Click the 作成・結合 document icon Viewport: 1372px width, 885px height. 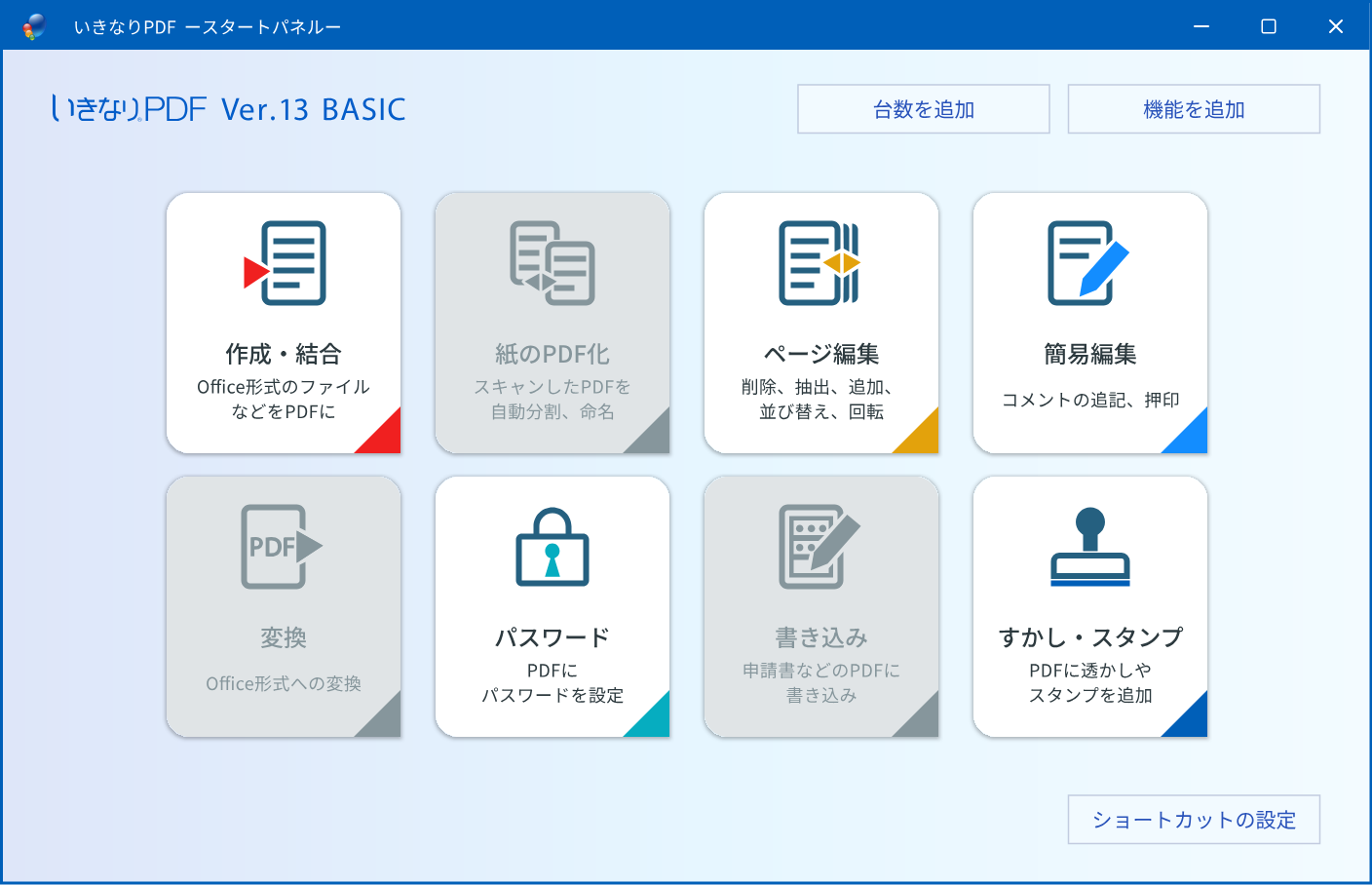[x=285, y=263]
